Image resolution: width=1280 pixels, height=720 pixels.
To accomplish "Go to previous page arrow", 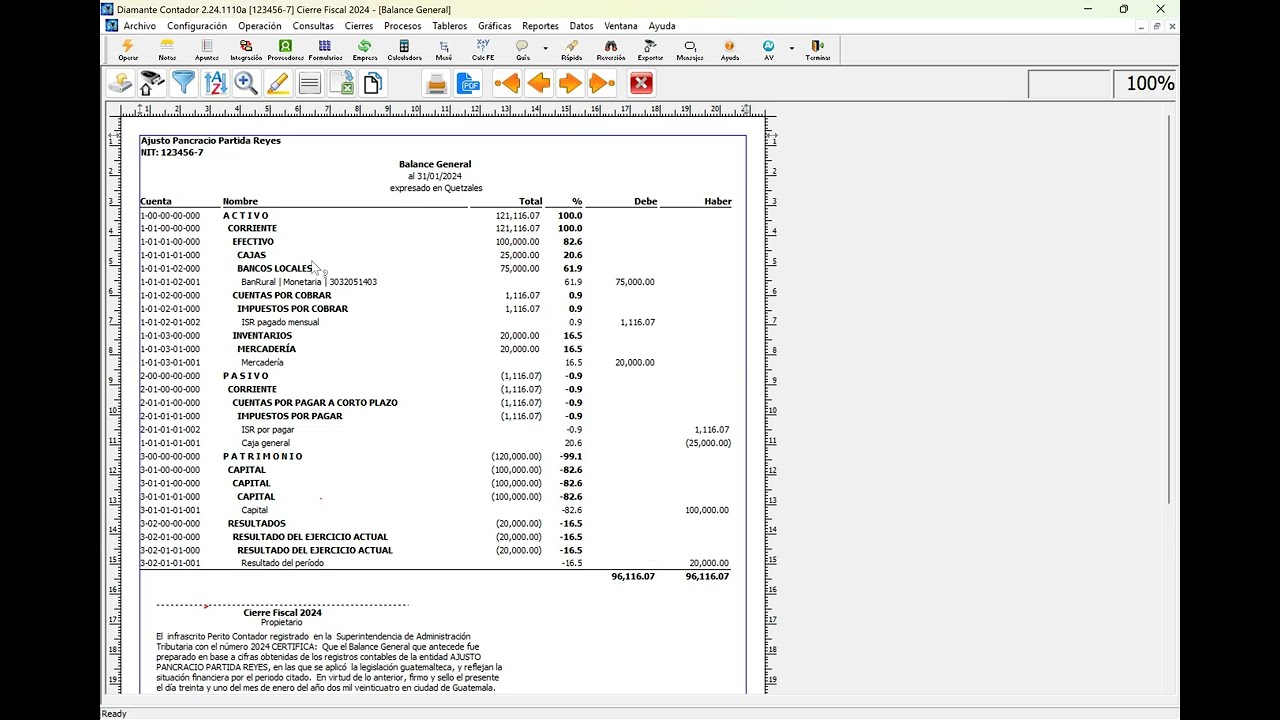I will tap(539, 84).
